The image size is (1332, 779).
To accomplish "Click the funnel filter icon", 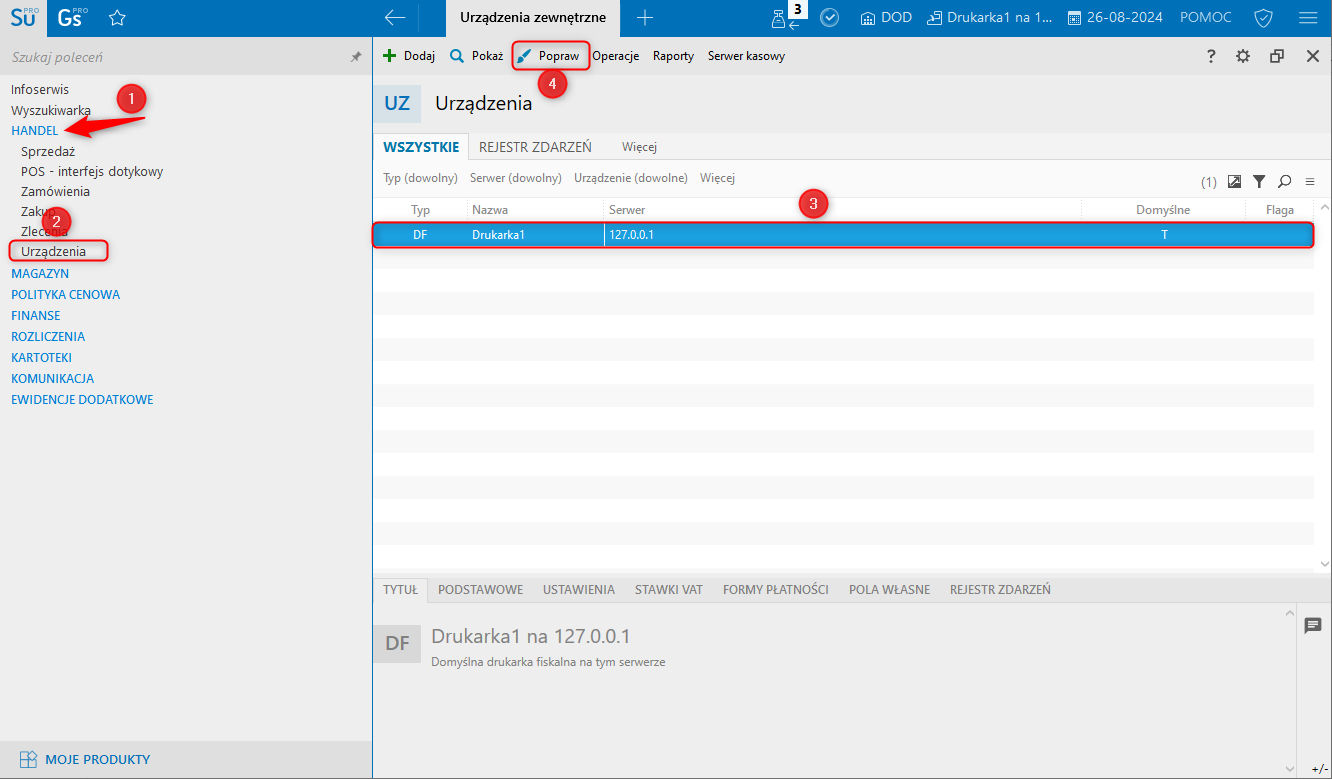I will click(x=1259, y=182).
